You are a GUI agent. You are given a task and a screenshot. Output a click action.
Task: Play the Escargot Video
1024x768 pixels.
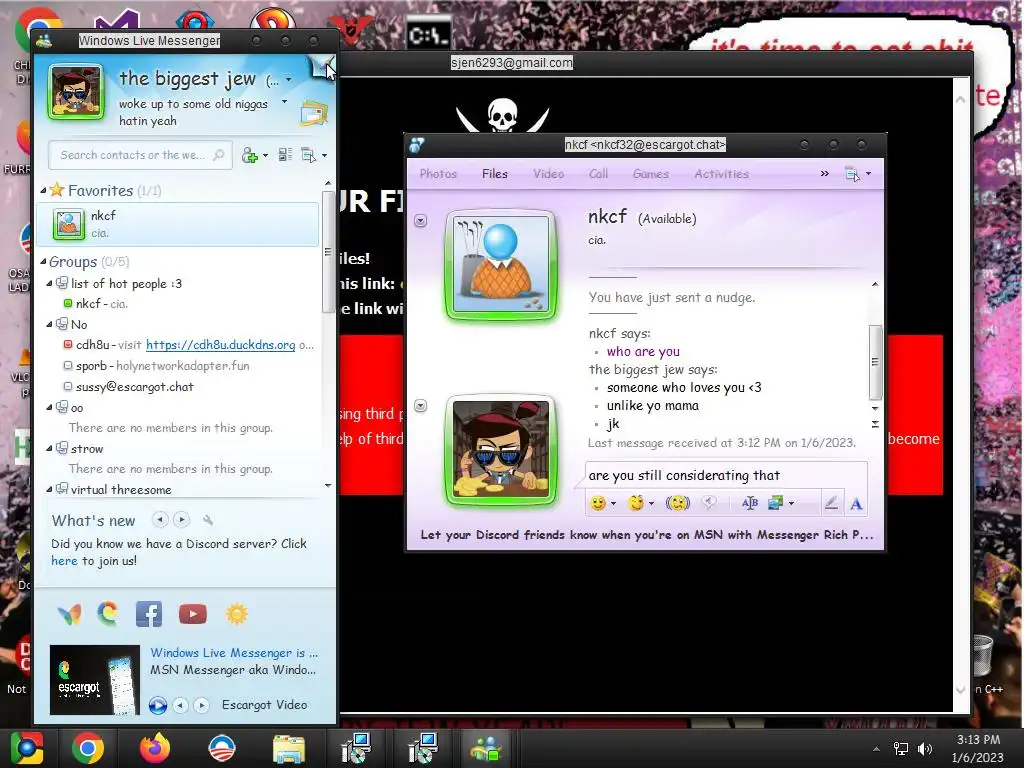tap(158, 705)
